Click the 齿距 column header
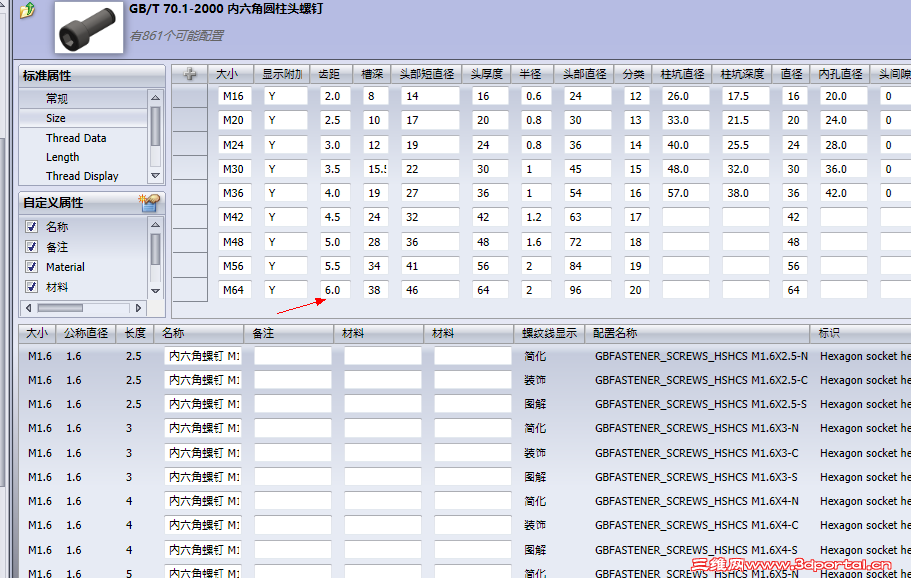This screenshot has height=578, width=911. click(330, 73)
